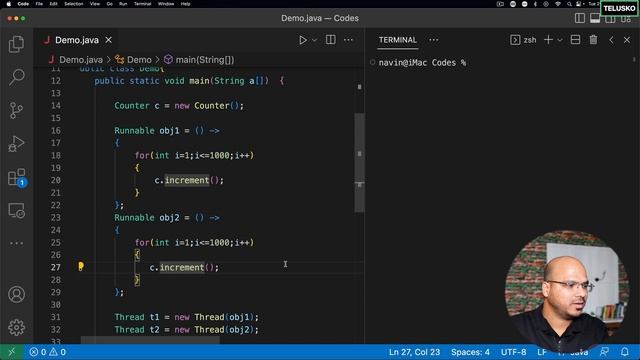Viewport: 640px width, 360px height.
Task: Click the editor vertical scrollbar
Action: 359,162
